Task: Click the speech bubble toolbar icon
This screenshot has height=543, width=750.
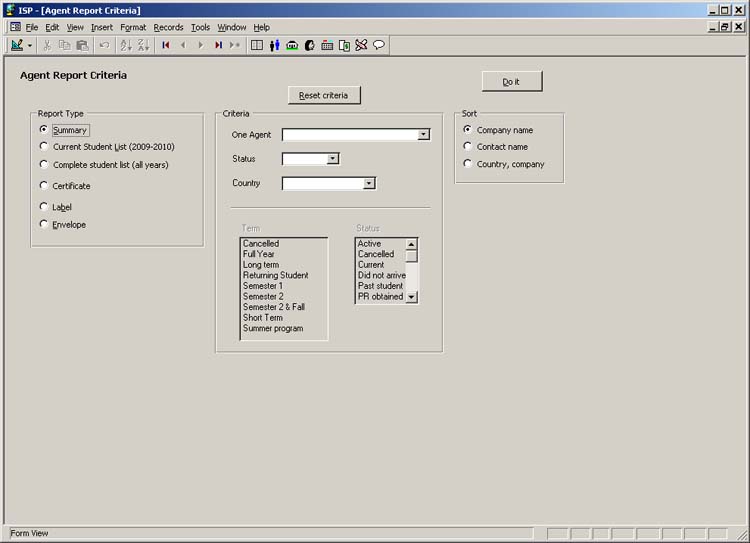Action: tap(379, 45)
